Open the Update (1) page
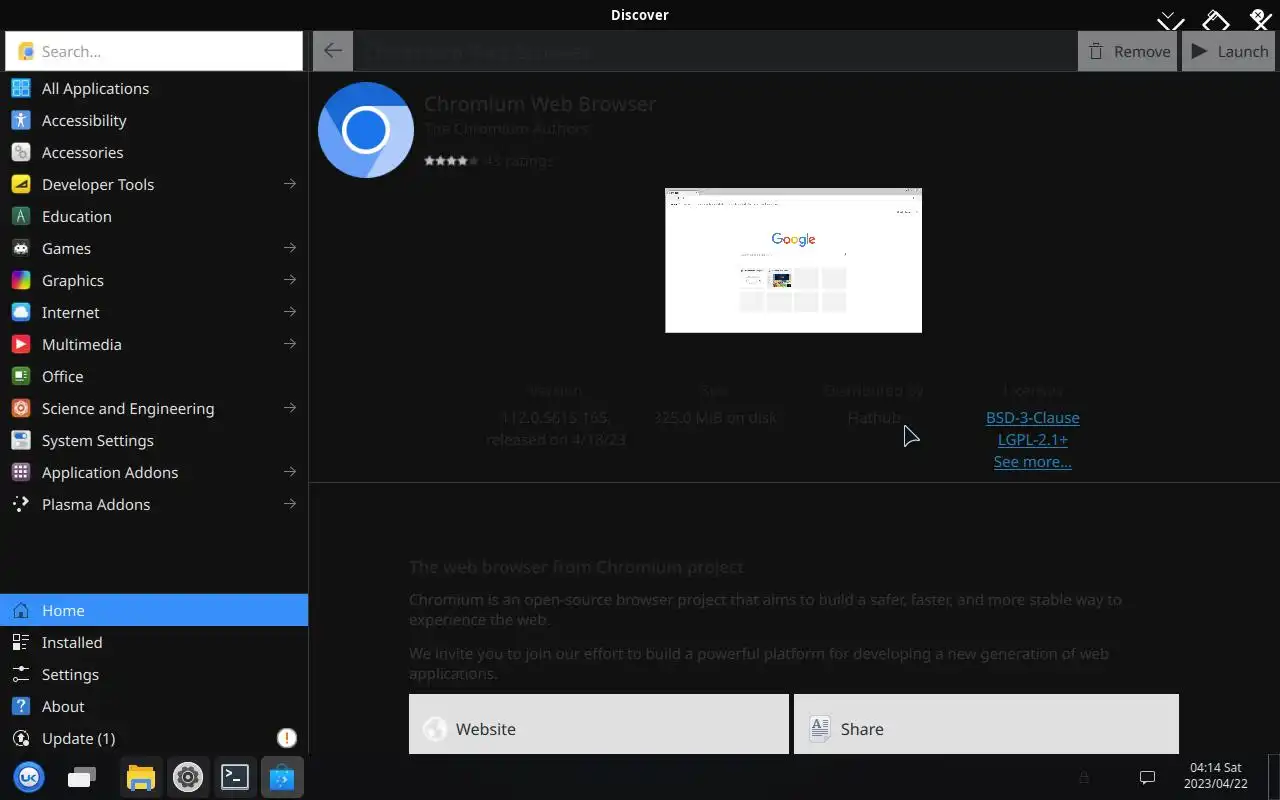The image size is (1280, 800). [x=154, y=738]
